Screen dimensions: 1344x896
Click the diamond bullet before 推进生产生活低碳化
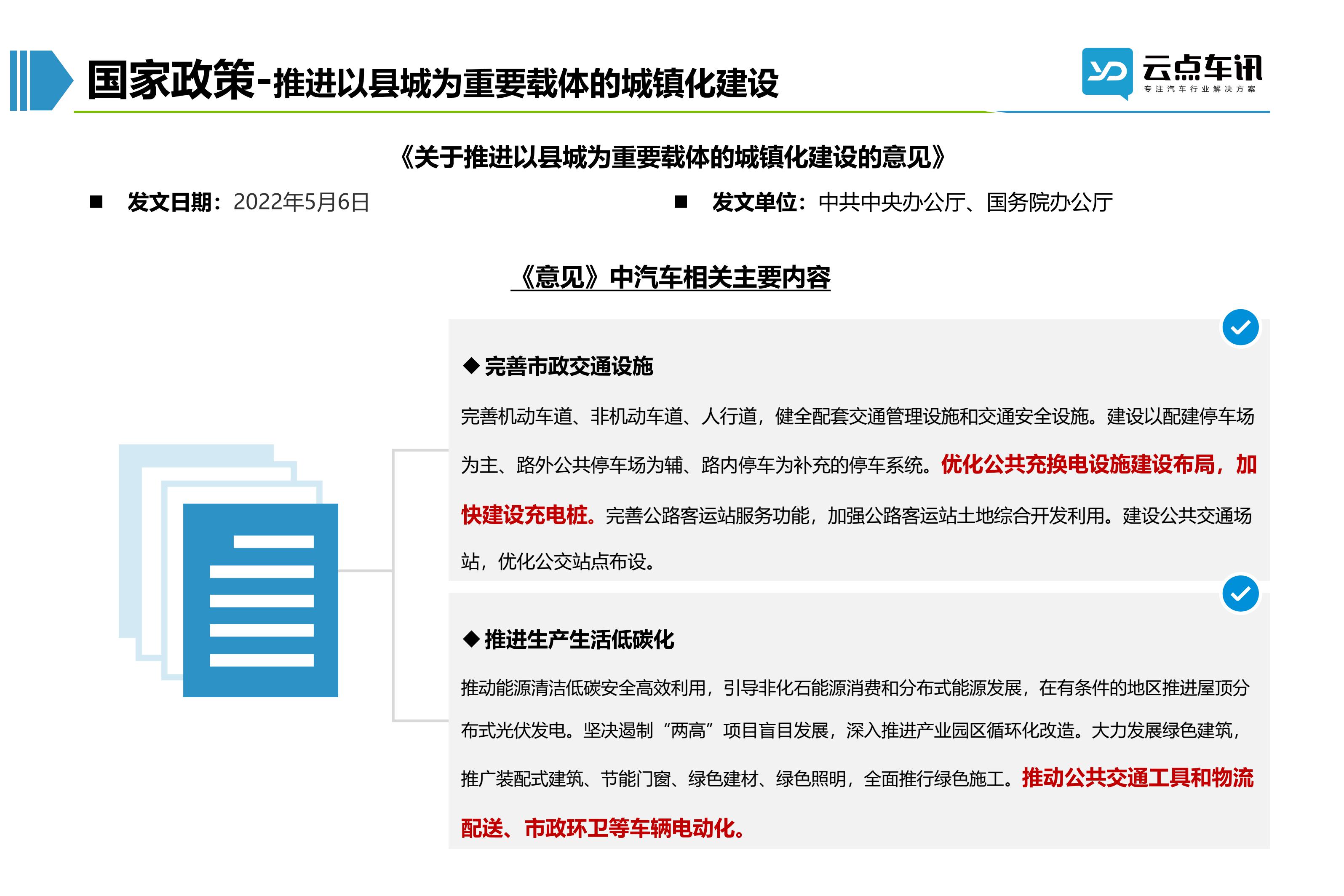(470, 639)
